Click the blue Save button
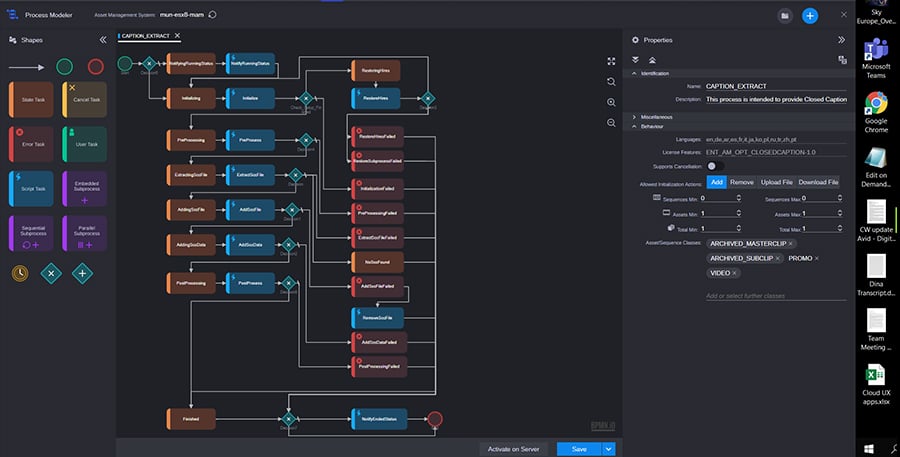The height and width of the screenshot is (457, 900). point(579,449)
